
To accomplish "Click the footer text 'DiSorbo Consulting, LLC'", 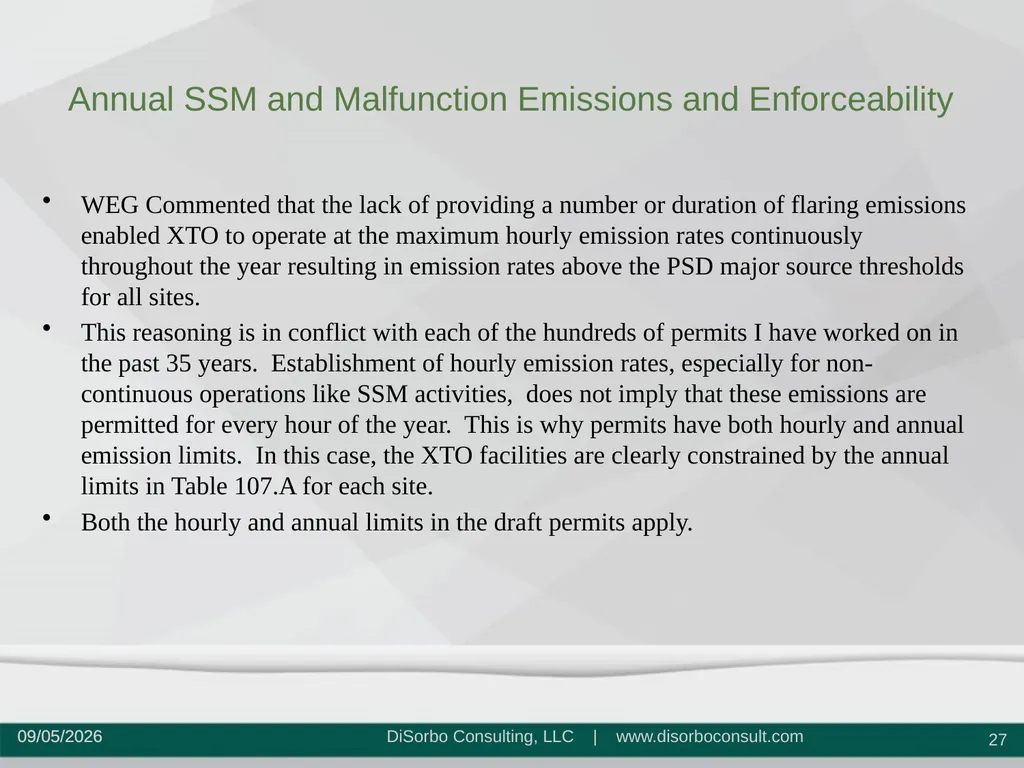I will [480, 737].
